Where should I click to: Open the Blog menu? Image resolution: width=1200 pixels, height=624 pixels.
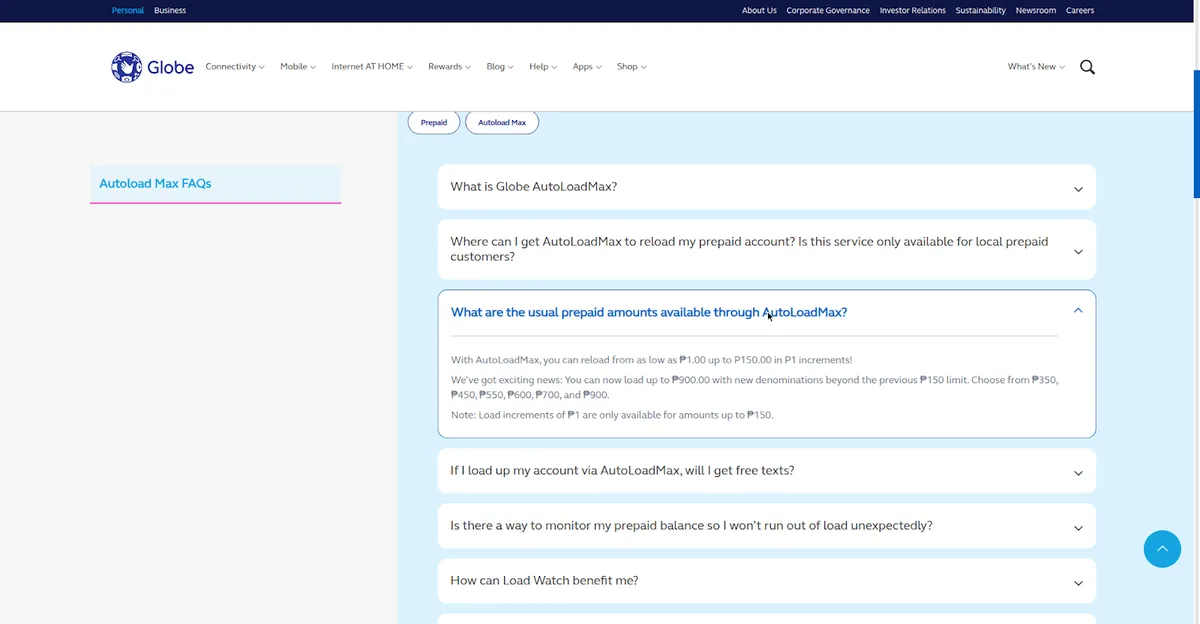[500, 67]
